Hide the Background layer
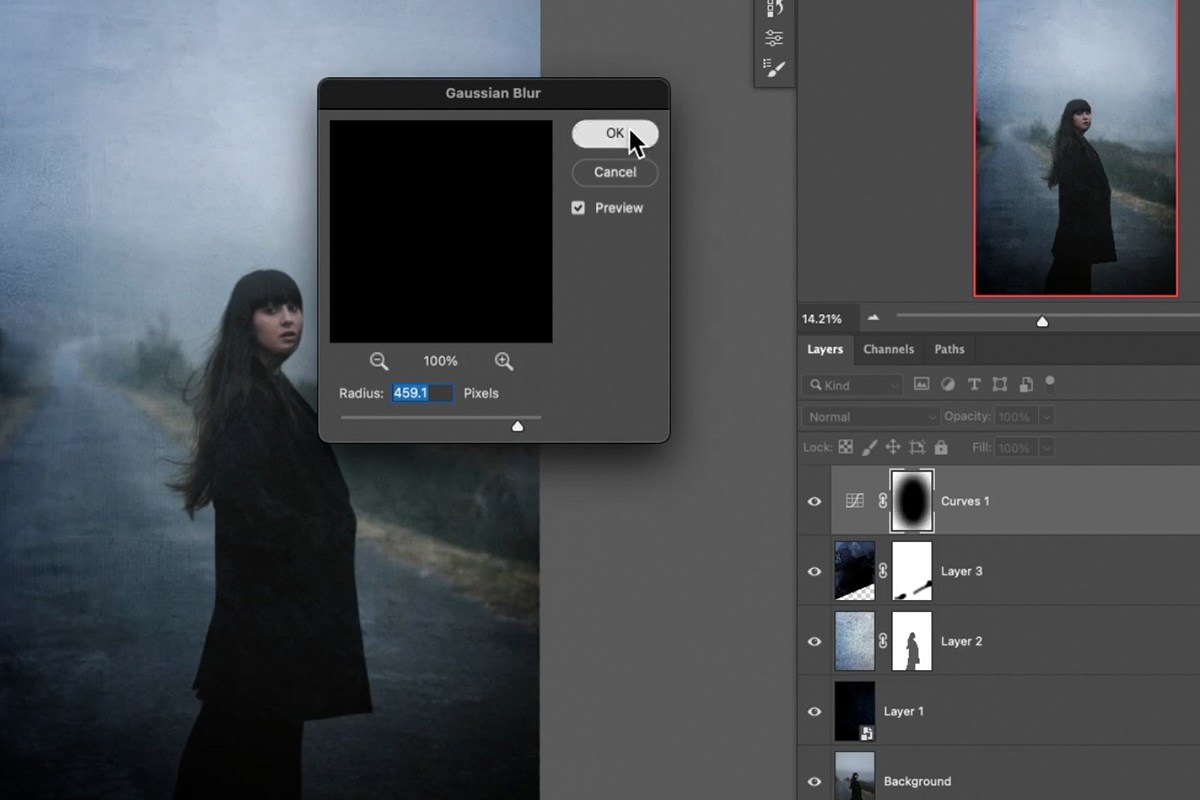The height and width of the screenshot is (800, 1200). tap(815, 781)
